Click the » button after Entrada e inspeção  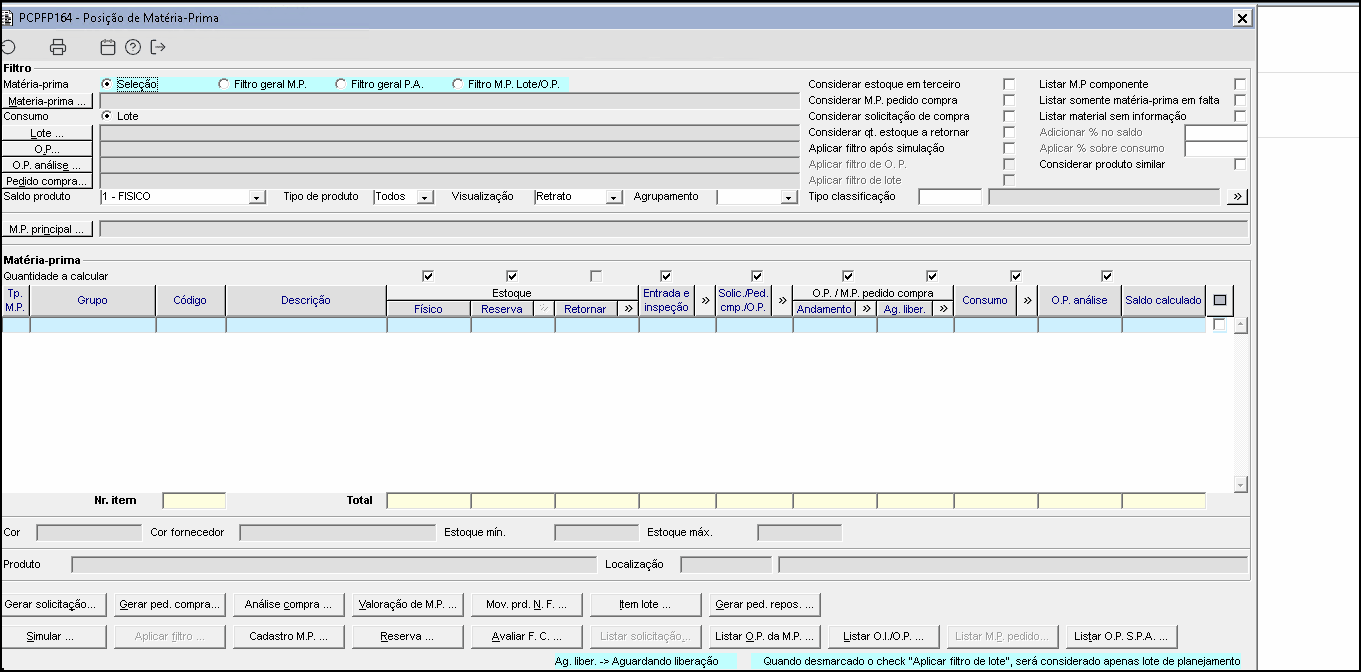click(705, 300)
